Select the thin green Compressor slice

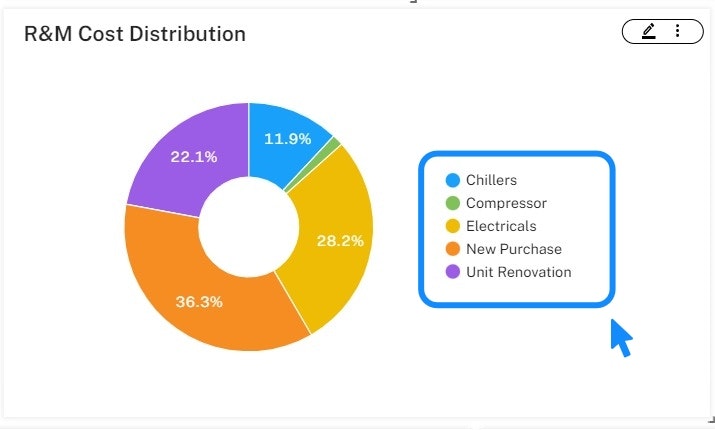coord(335,141)
